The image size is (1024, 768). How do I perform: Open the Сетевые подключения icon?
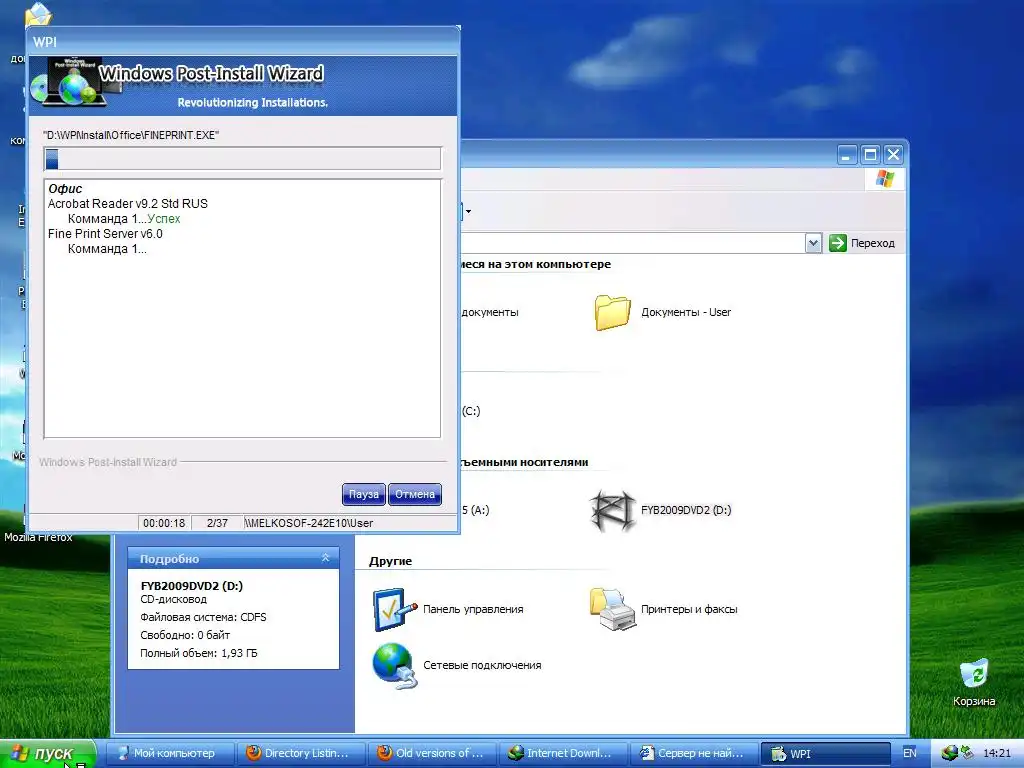click(394, 665)
